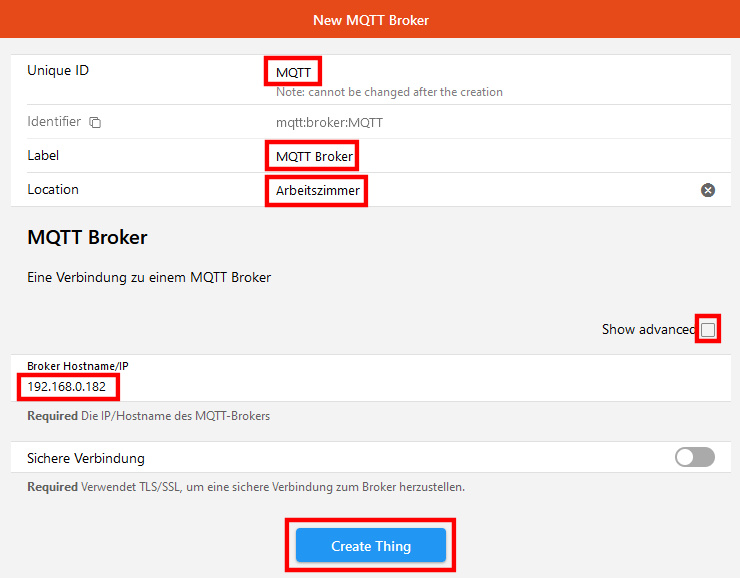
Task: Click the note about unchangeable Unique ID
Action: pyautogui.click(x=389, y=92)
